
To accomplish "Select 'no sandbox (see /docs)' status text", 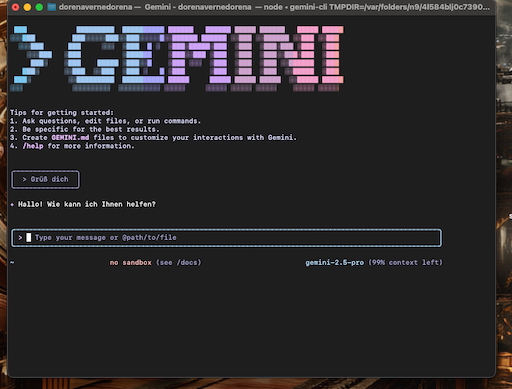I will (x=156, y=263).
